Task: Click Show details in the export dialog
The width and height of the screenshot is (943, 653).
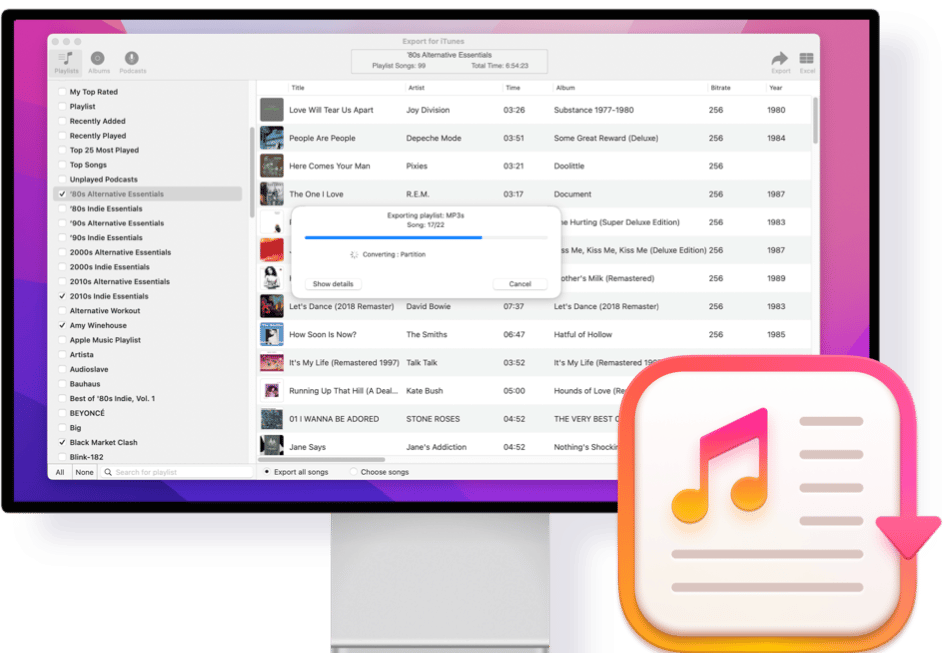Action: [333, 284]
